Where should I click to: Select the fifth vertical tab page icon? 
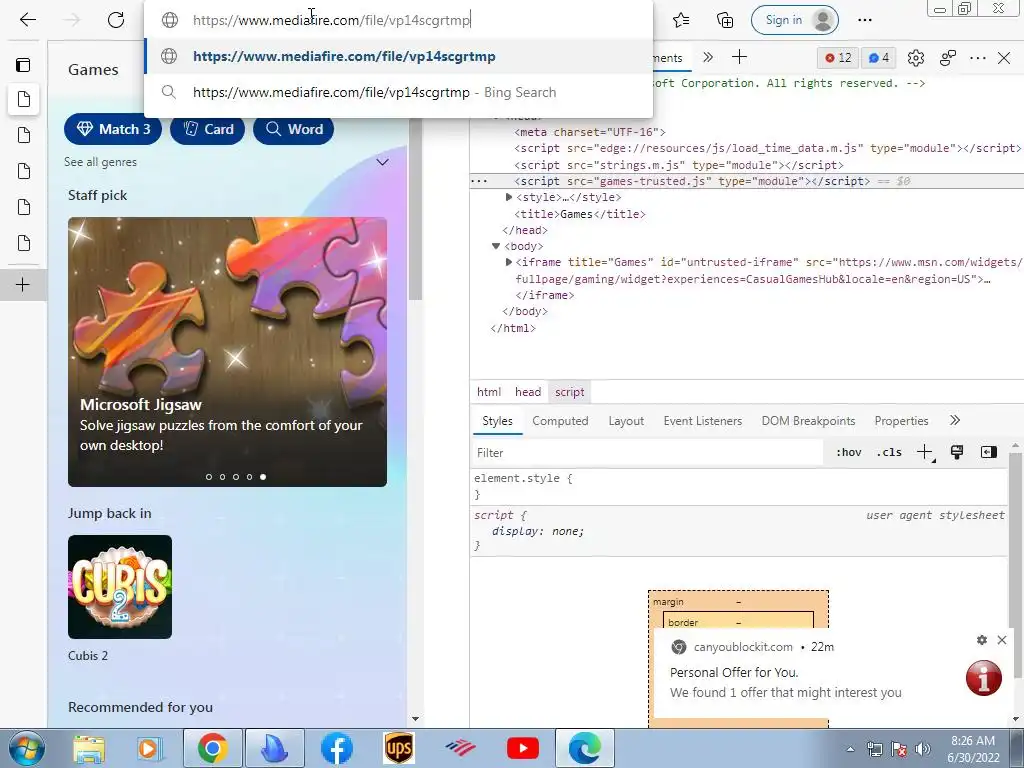coord(24,243)
